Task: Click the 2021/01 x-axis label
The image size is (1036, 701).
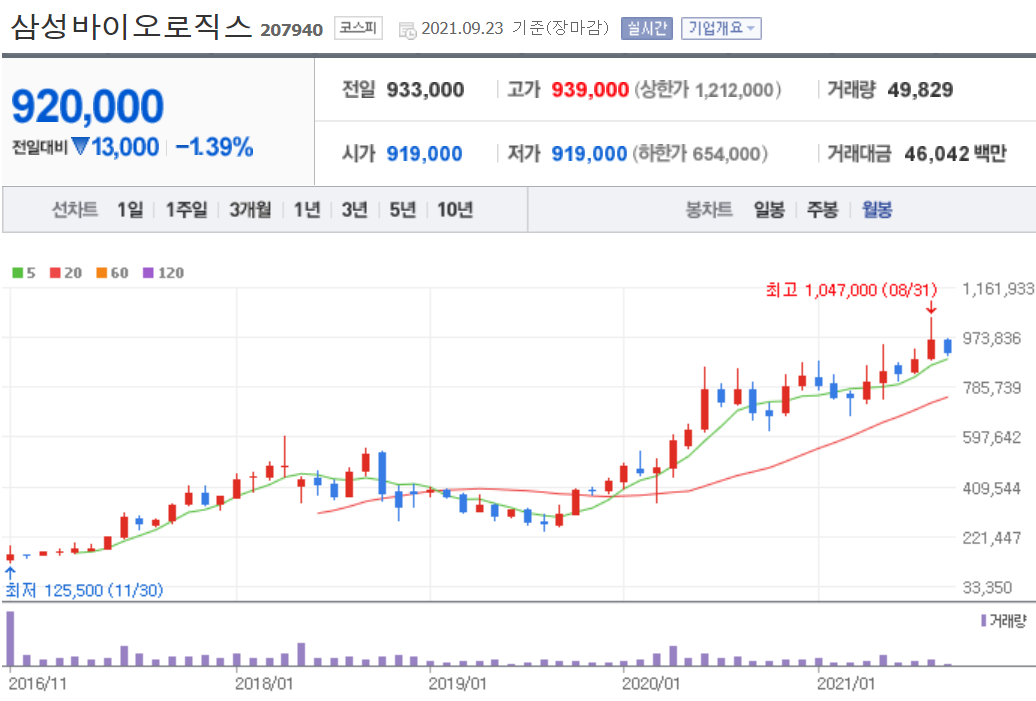Action: [846, 684]
